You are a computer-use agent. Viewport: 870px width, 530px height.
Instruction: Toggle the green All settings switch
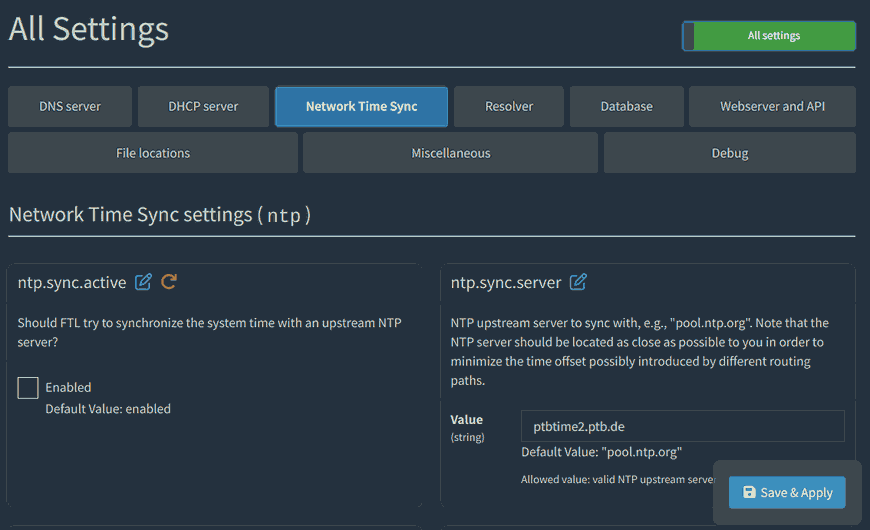coord(768,36)
